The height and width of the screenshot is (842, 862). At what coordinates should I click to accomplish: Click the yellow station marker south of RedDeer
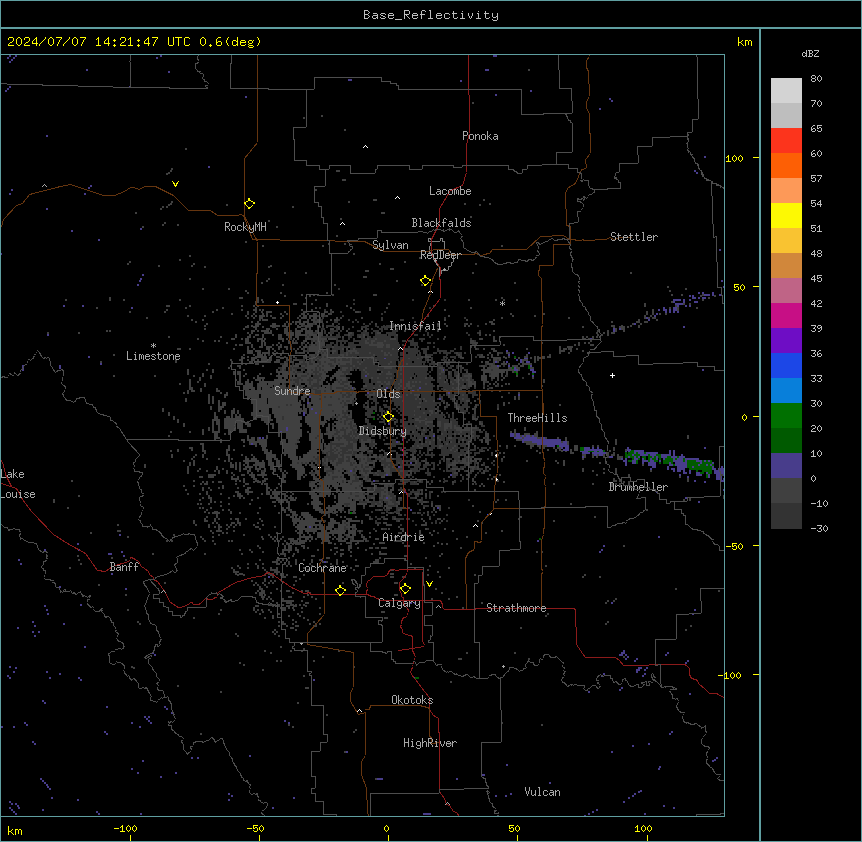(x=426, y=281)
